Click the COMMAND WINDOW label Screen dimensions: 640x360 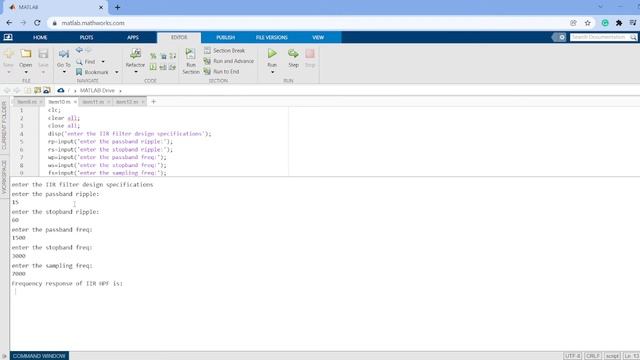click(39, 356)
